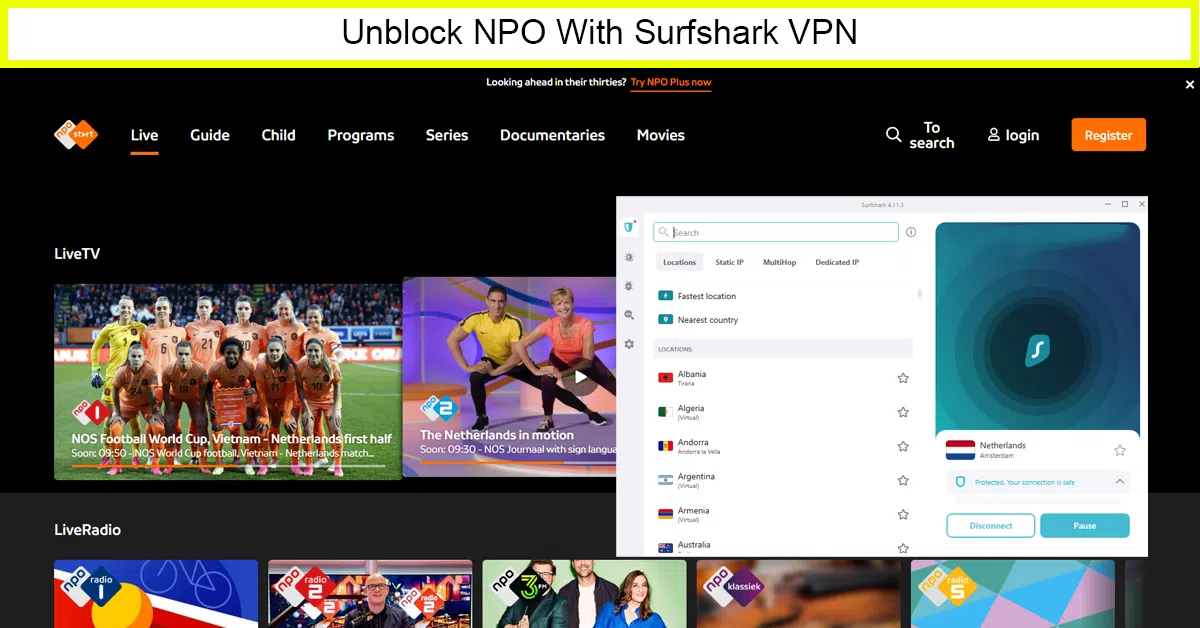Switch to Dedicated IP tab
This screenshot has height=628, width=1200.
[837, 262]
